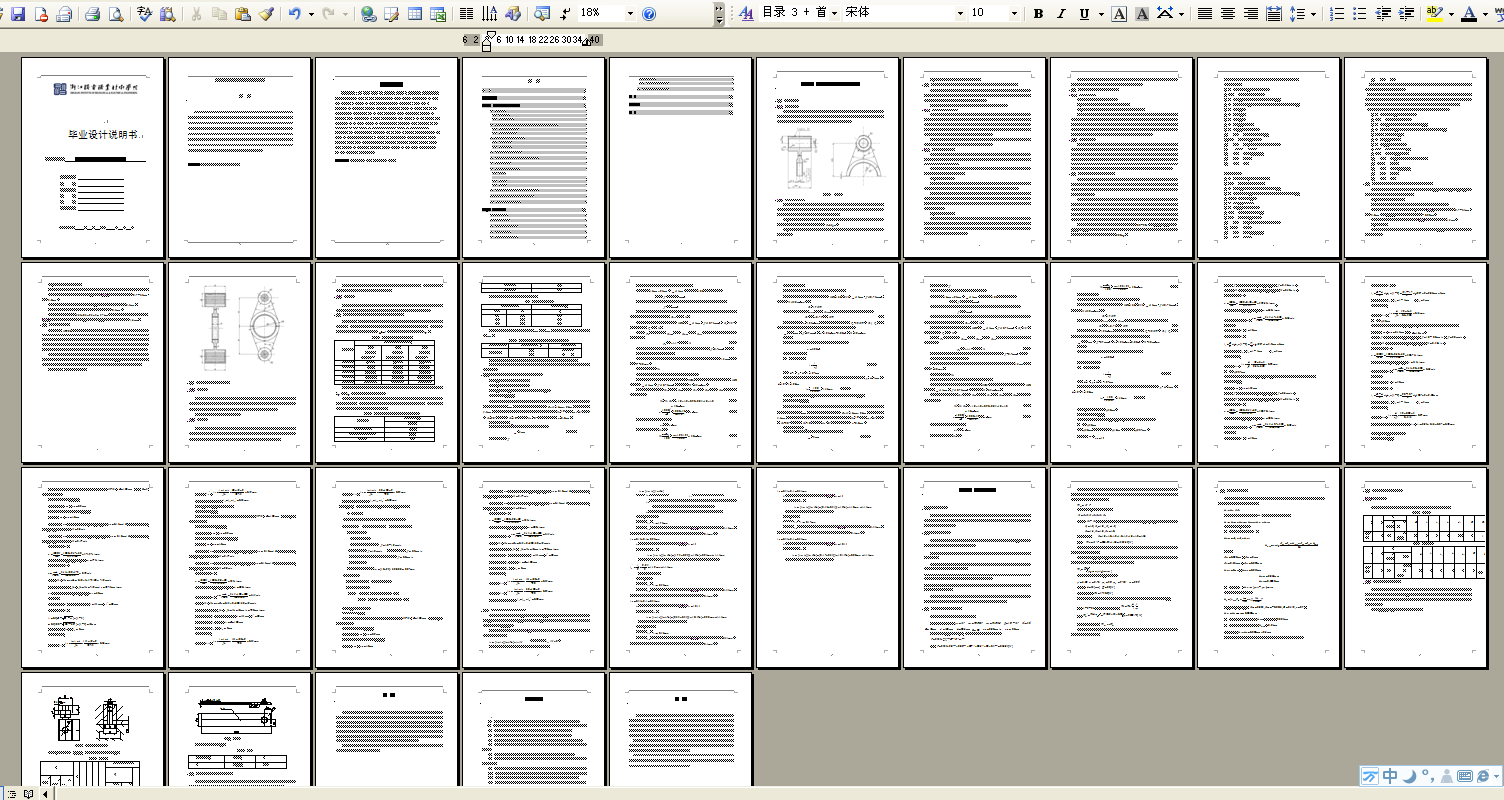Click the first-line indent marker on ruler
This screenshot has height=800, width=1504.
[489, 35]
